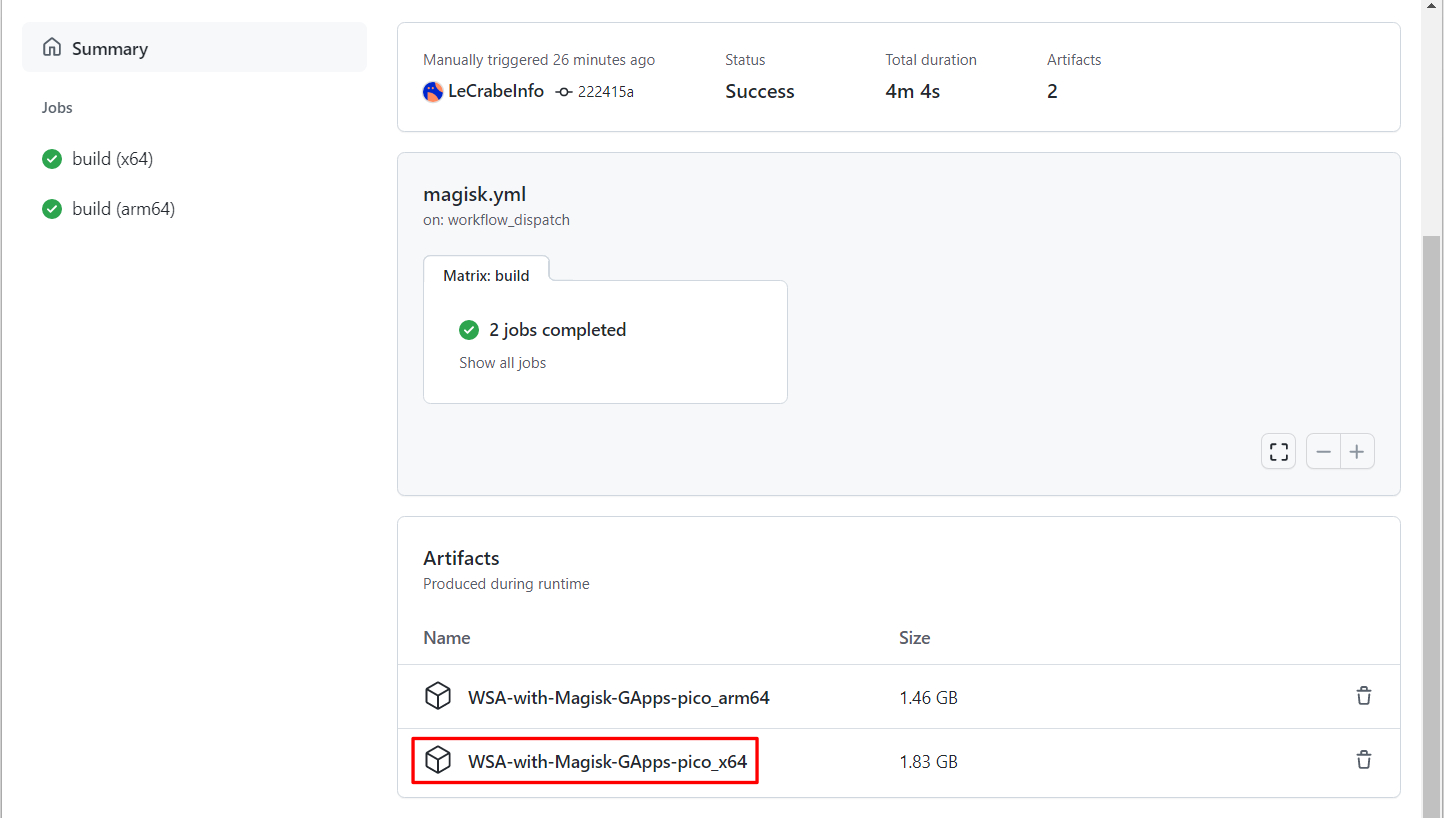Zoom in the workflow graph
Screen dimensions: 1444x818
click(1357, 452)
